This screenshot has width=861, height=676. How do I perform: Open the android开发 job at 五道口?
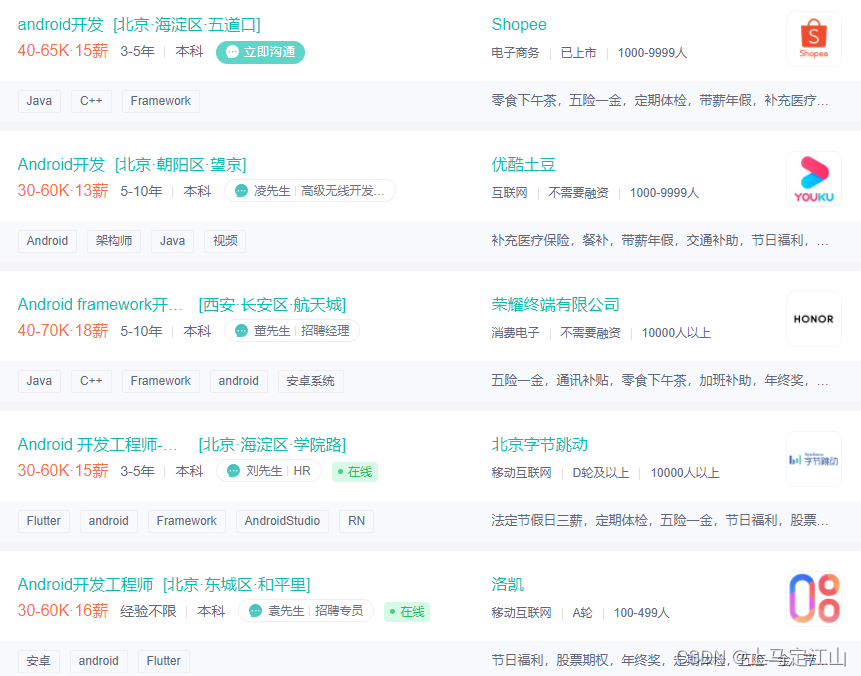(x=139, y=25)
